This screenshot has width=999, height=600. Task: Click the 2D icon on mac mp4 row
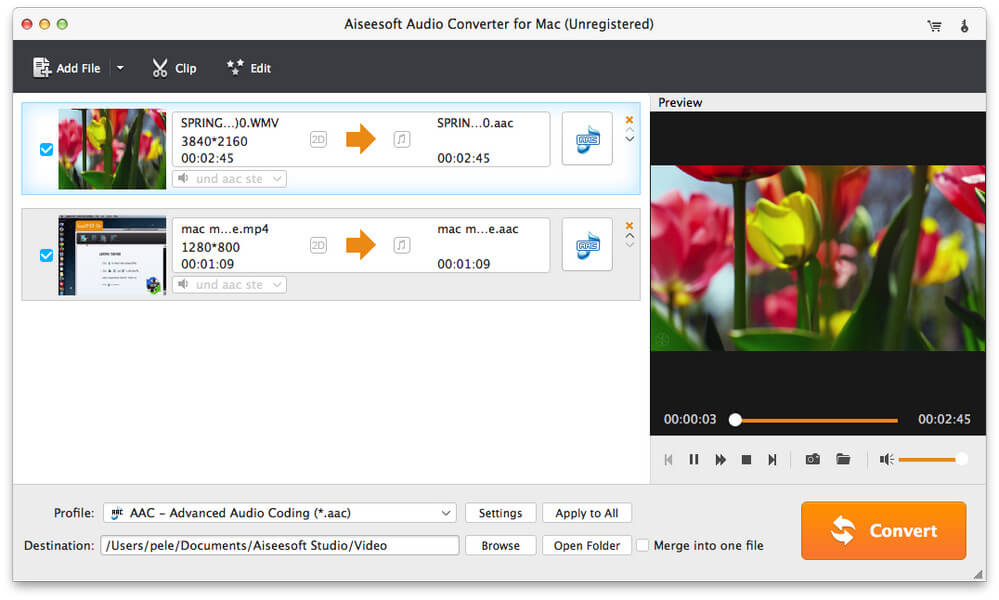coord(318,245)
